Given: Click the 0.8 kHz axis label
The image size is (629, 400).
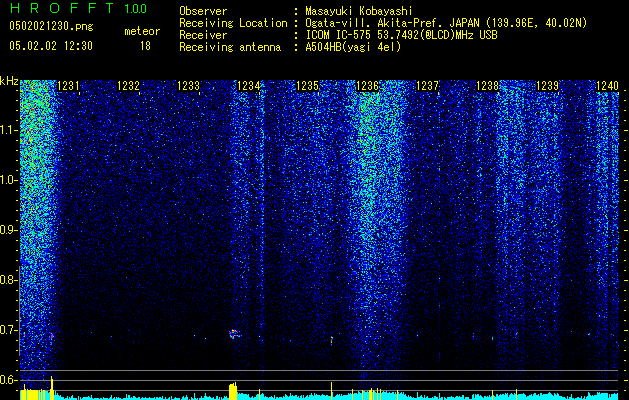Looking at the screenshot, I should click(9, 280).
